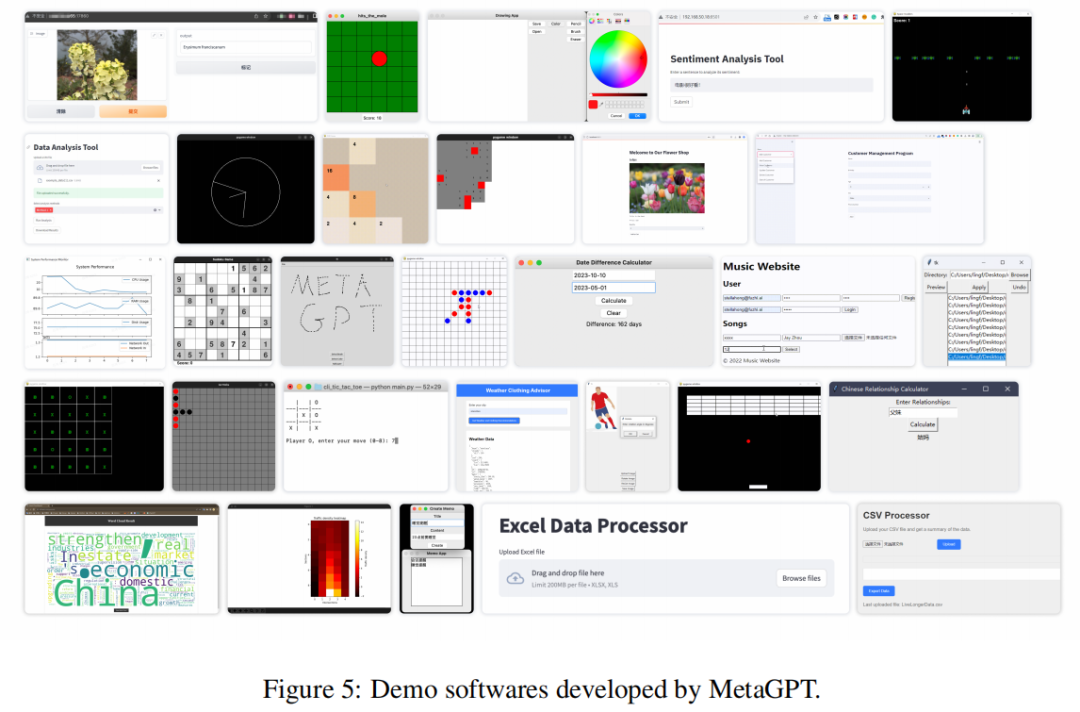The width and height of the screenshot is (1080, 712).
Task: Select Pencil in the Drawing App
Action: pos(576,23)
